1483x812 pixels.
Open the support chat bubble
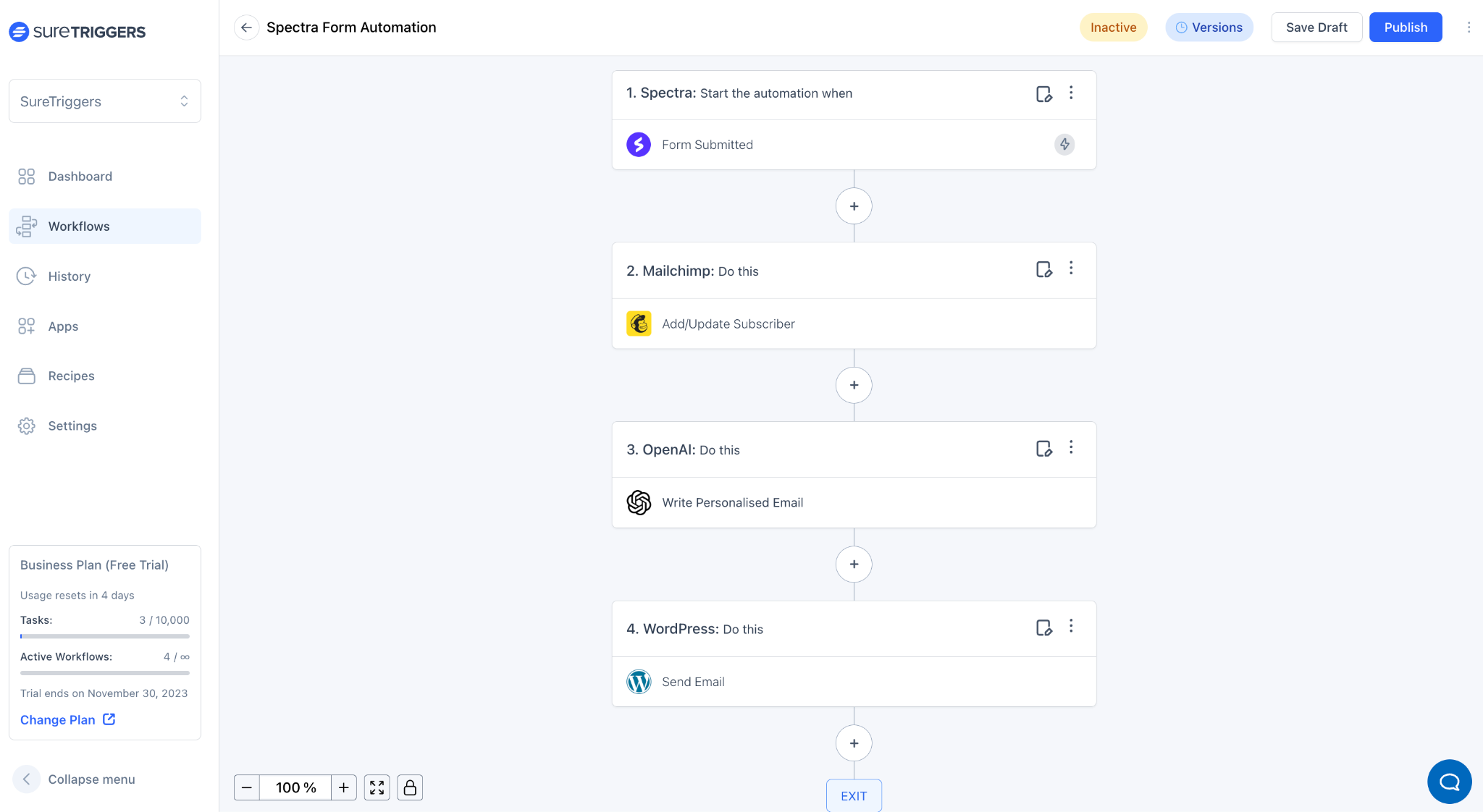(1449, 782)
